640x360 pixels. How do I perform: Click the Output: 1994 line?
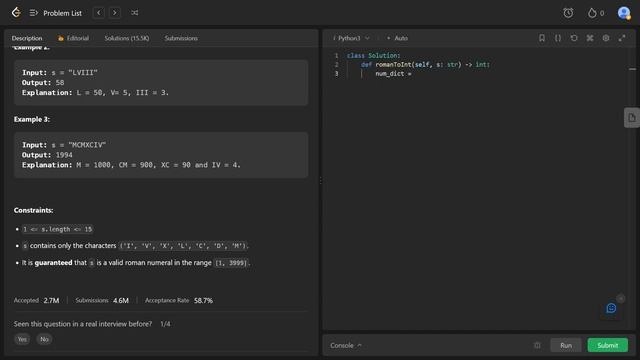click(x=47, y=155)
